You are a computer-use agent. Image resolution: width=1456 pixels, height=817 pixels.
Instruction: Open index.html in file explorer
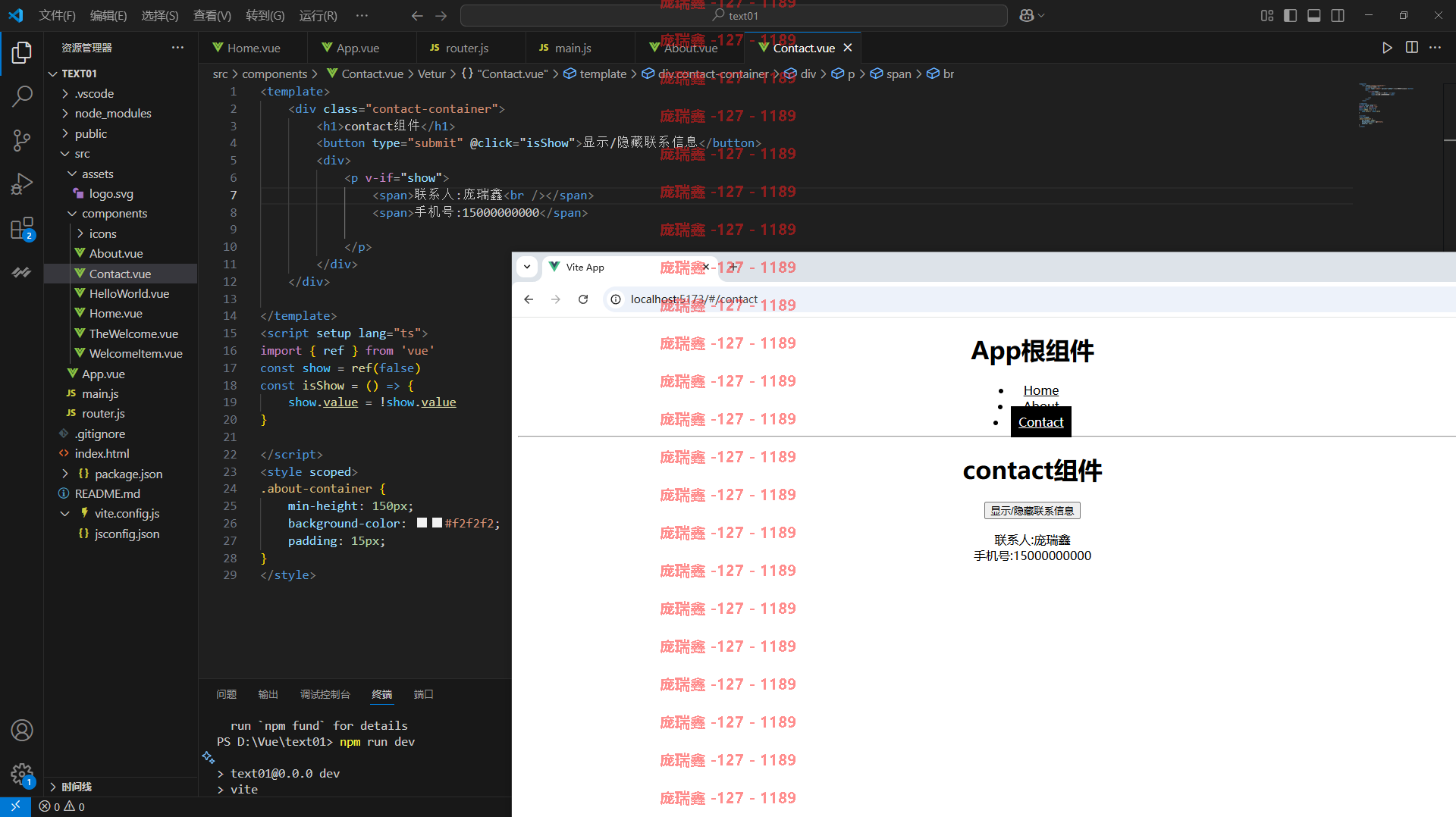tap(102, 453)
